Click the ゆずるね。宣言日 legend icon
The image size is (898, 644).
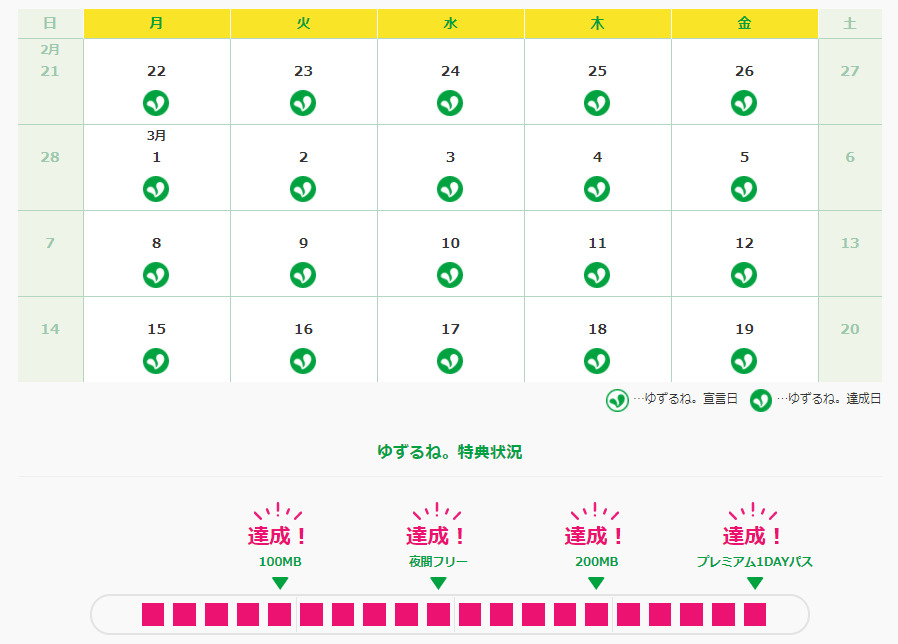(618, 400)
